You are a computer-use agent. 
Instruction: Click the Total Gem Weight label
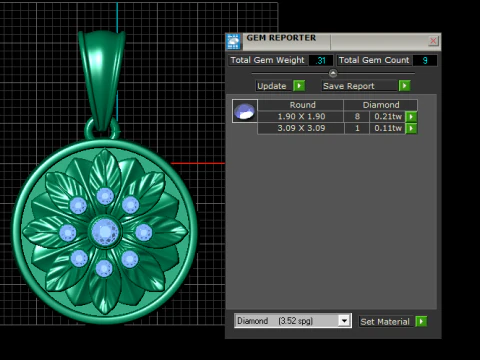(268, 60)
